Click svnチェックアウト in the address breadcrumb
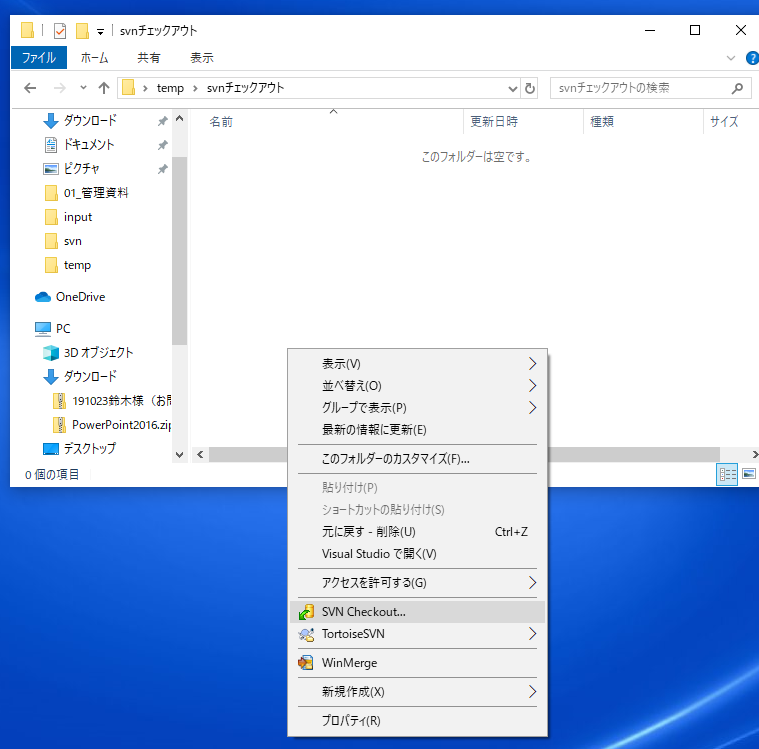The width and height of the screenshot is (759, 749). [245, 88]
